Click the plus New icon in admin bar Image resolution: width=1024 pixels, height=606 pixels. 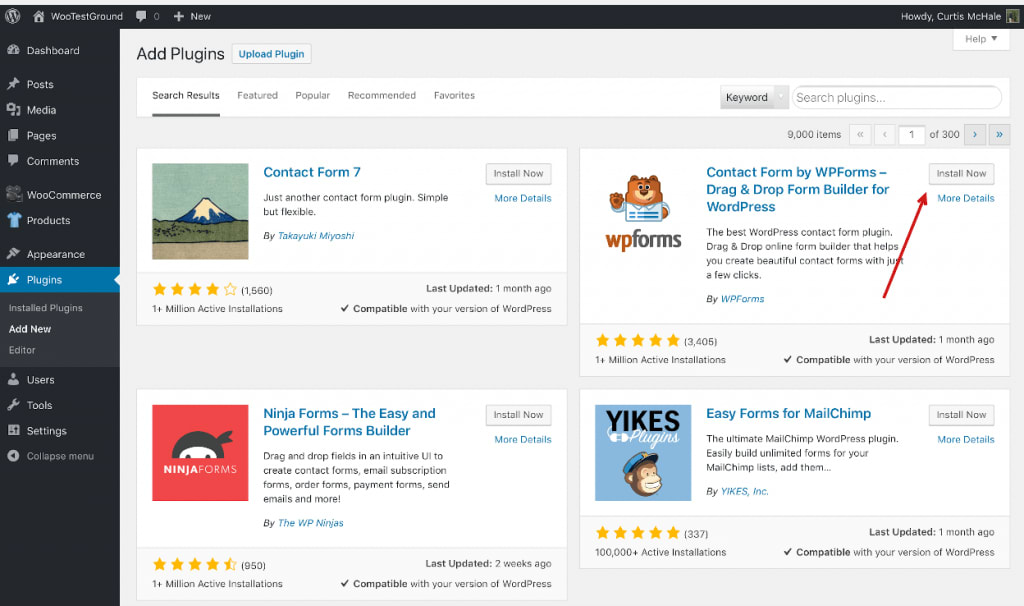(x=178, y=16)
